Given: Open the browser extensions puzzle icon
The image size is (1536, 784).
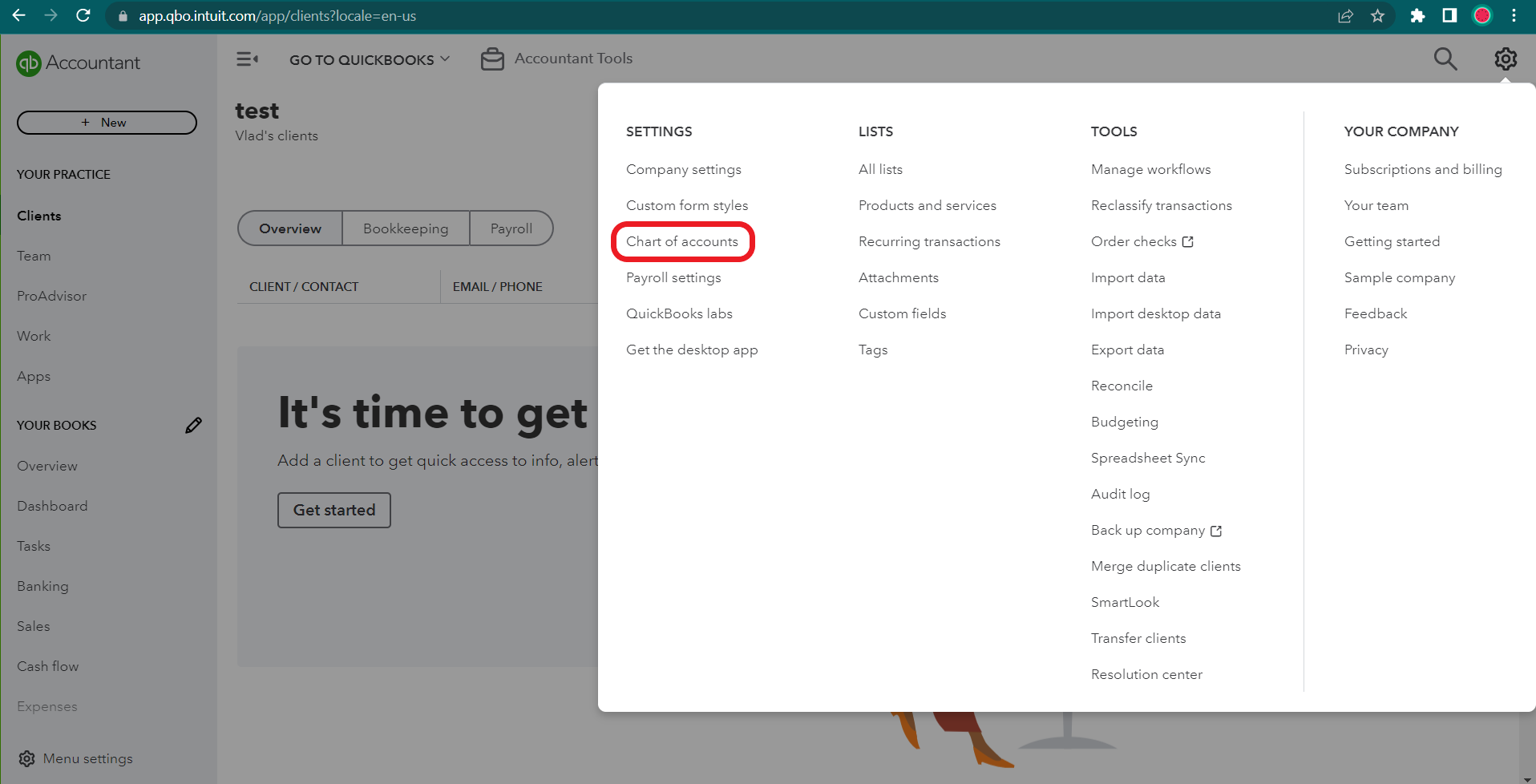Looking at the screenshot, I should click(x=1417, y=15).
